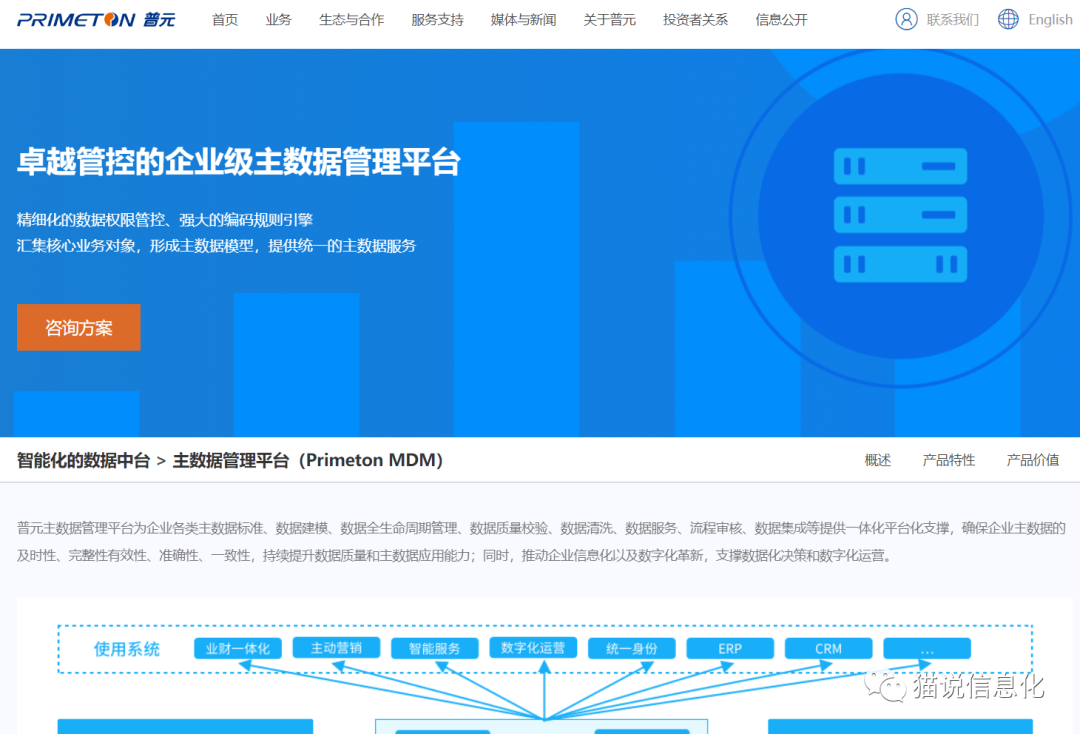The height and width of the screenshot is (734, 1080).
Task: Select 信息公开 in navigation
Action: tap(781, 20)
